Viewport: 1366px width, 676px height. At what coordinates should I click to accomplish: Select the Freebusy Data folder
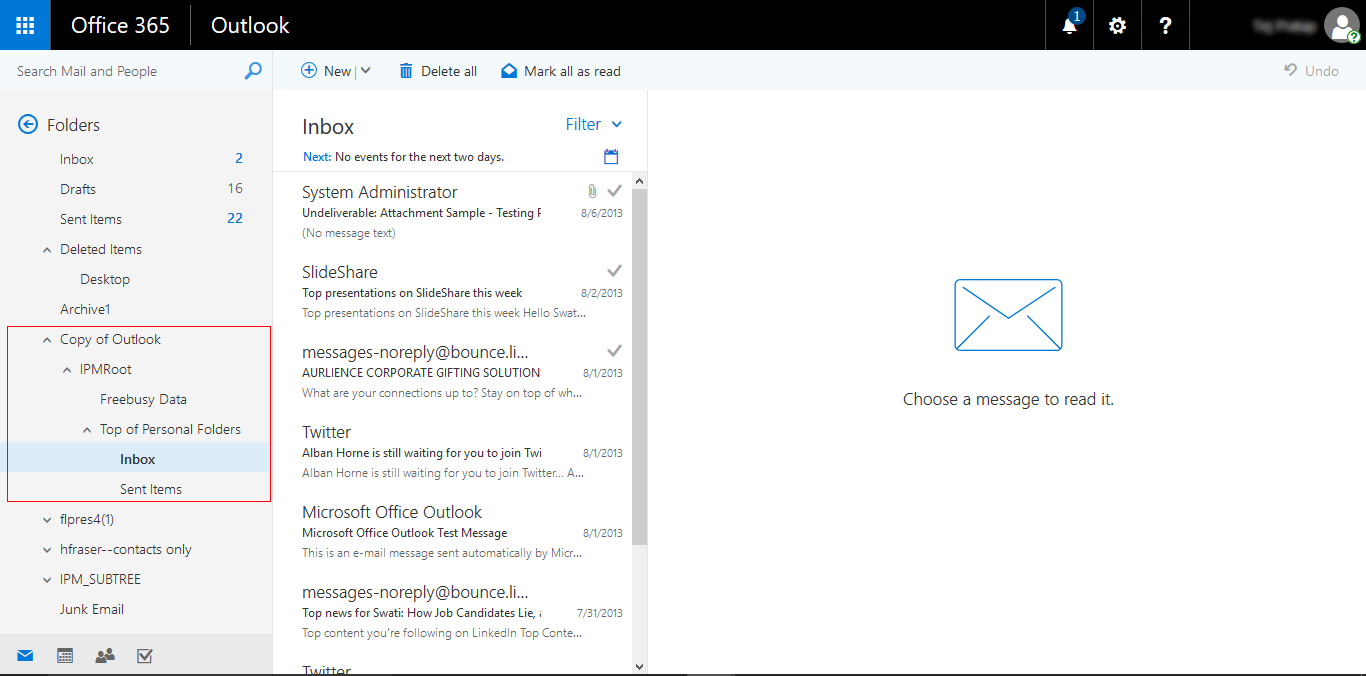[x=136, y=399]
